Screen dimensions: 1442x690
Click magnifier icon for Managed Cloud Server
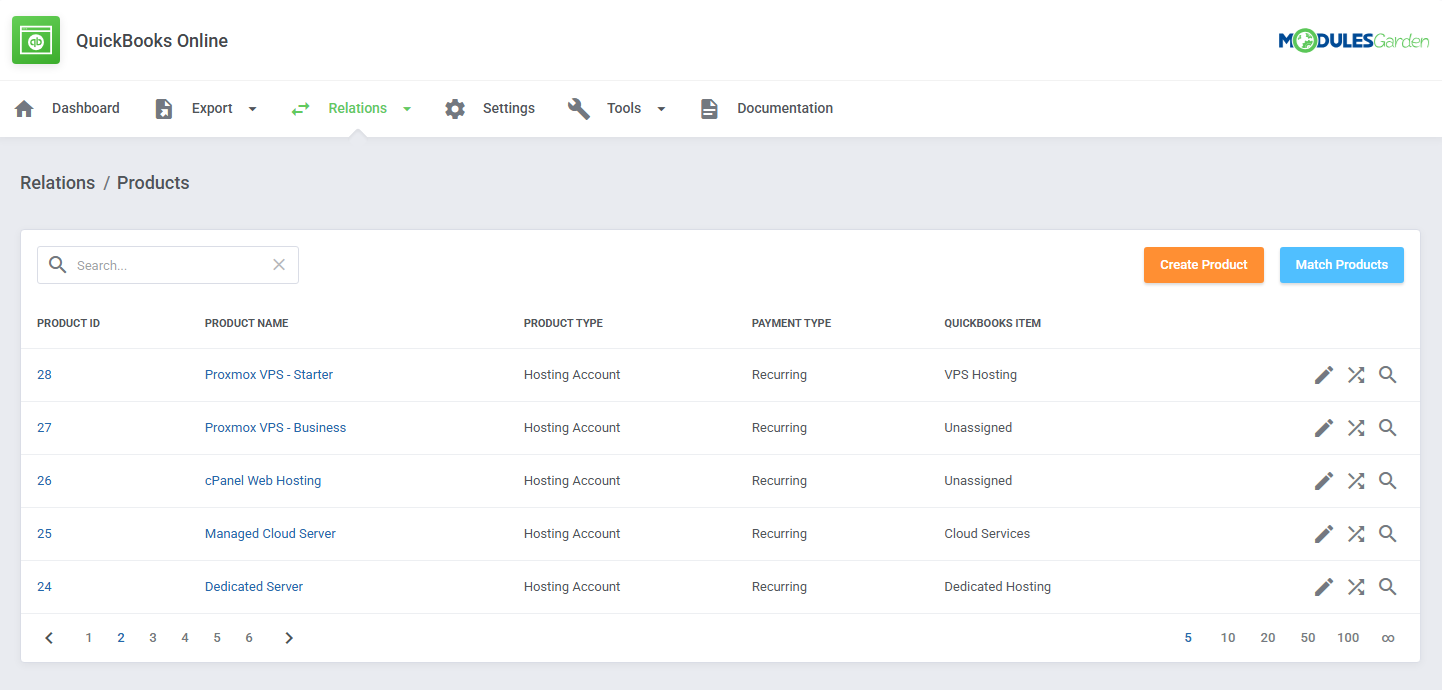pos(1388,534)
